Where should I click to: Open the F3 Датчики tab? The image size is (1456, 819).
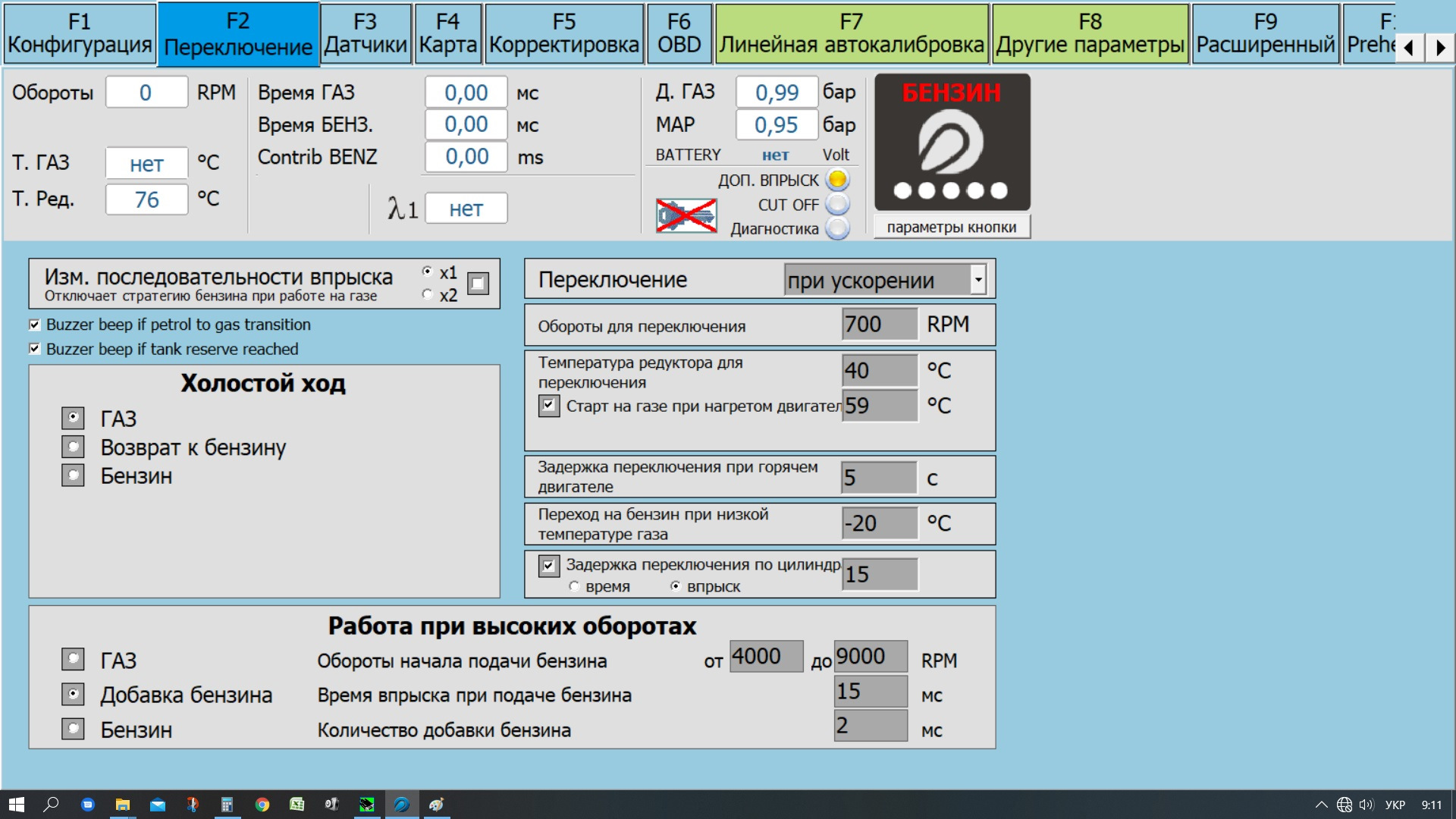click(366, 34)
